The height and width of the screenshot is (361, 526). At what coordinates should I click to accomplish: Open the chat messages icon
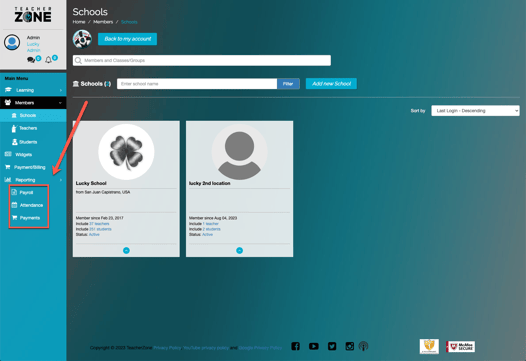tap(31, 60)
